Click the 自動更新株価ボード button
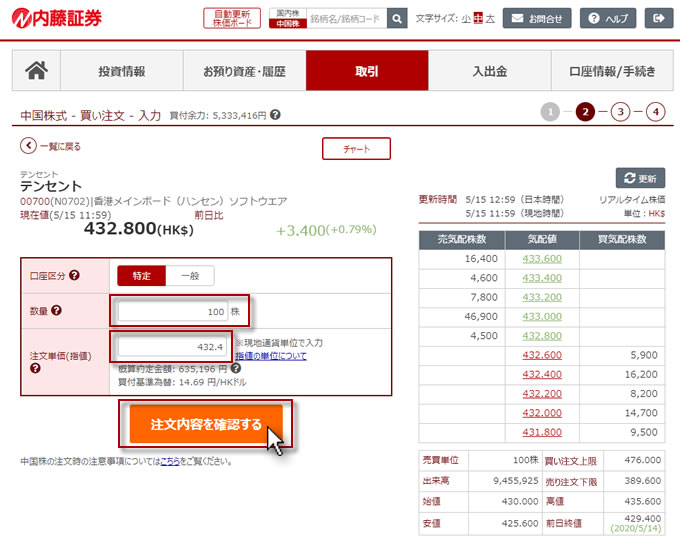 coord(232,18)
